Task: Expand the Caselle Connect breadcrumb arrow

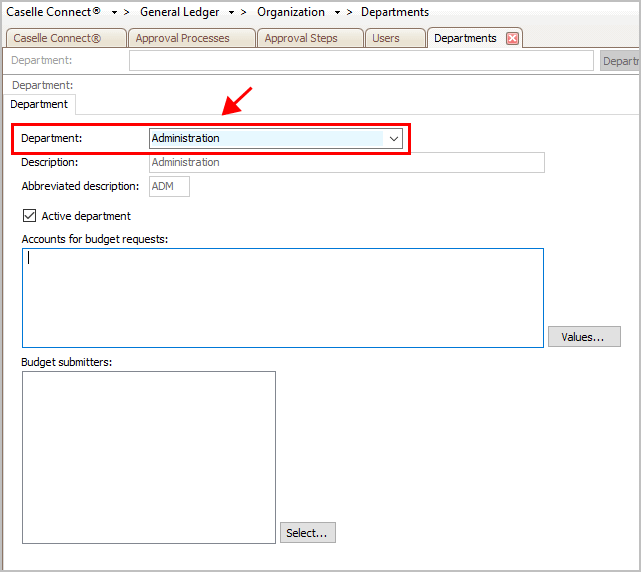Action: coord(114,13)
